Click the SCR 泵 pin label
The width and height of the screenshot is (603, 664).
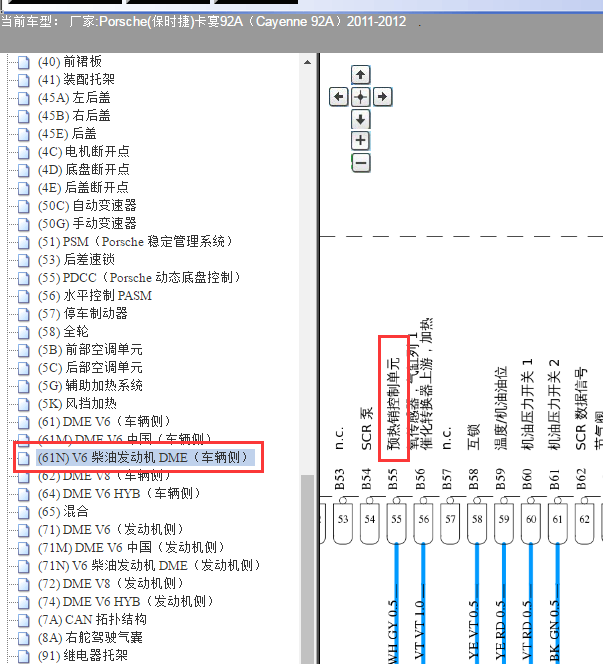click(x=367, y=429)
